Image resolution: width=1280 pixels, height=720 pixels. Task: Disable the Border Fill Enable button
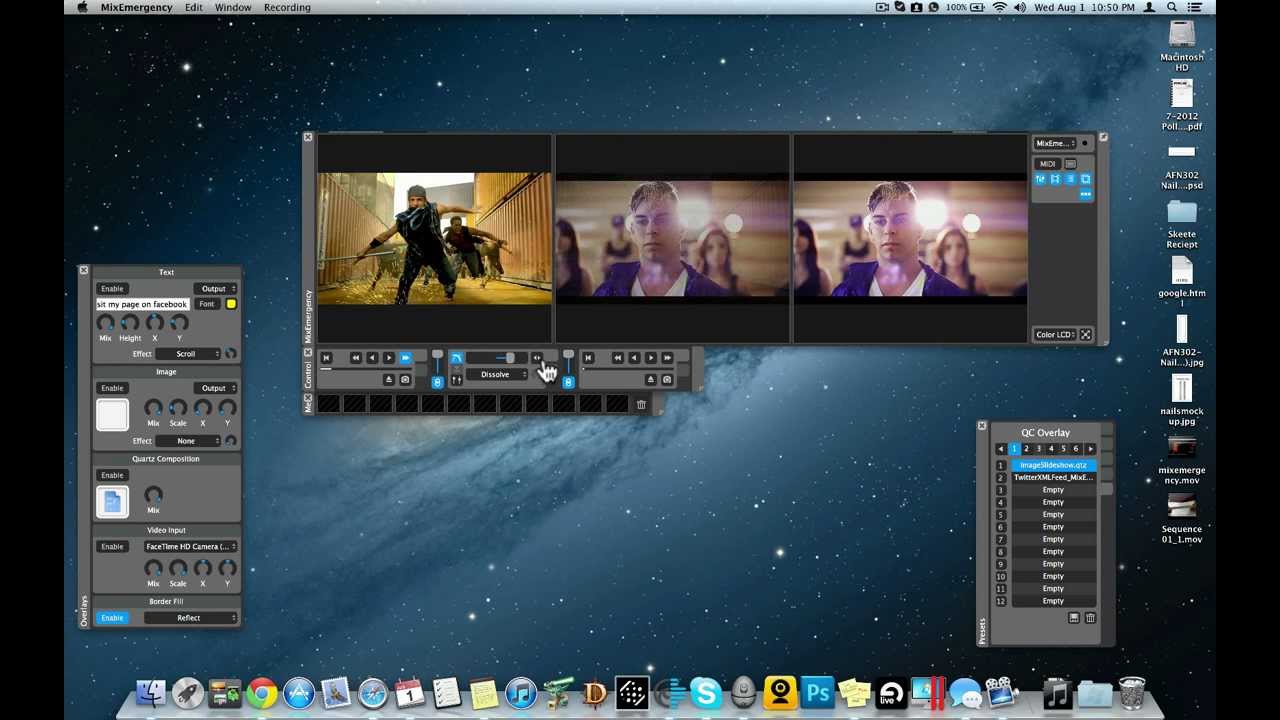(x=112, y=618)
